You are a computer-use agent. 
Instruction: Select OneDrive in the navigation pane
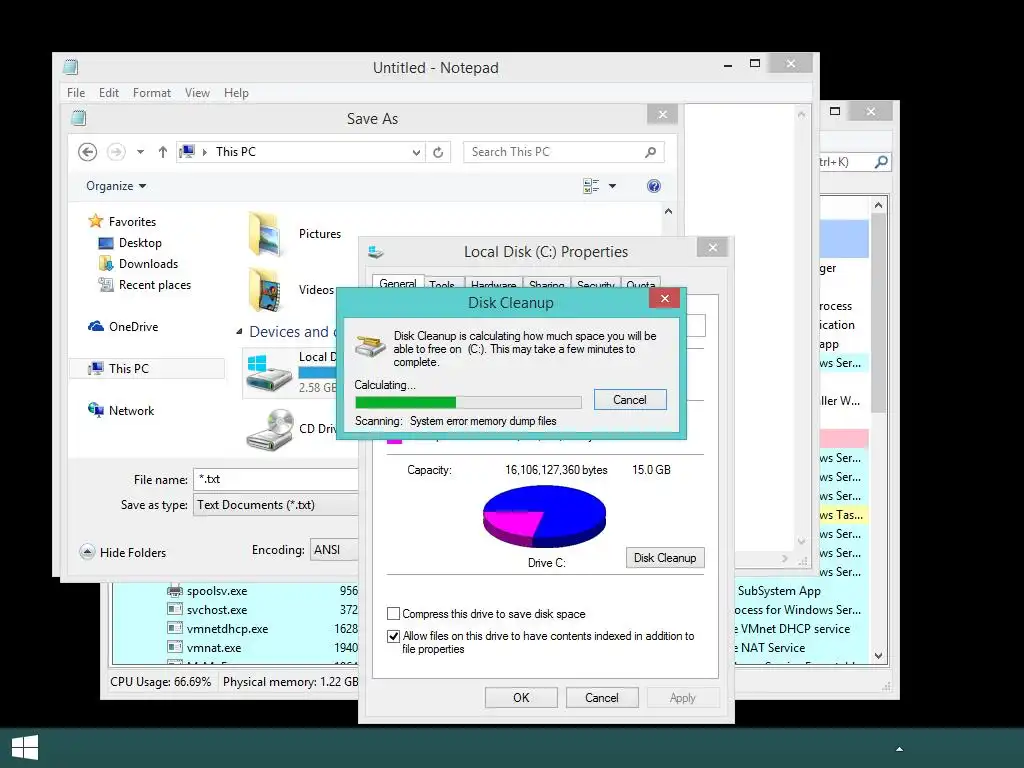[x=133, y=327]
